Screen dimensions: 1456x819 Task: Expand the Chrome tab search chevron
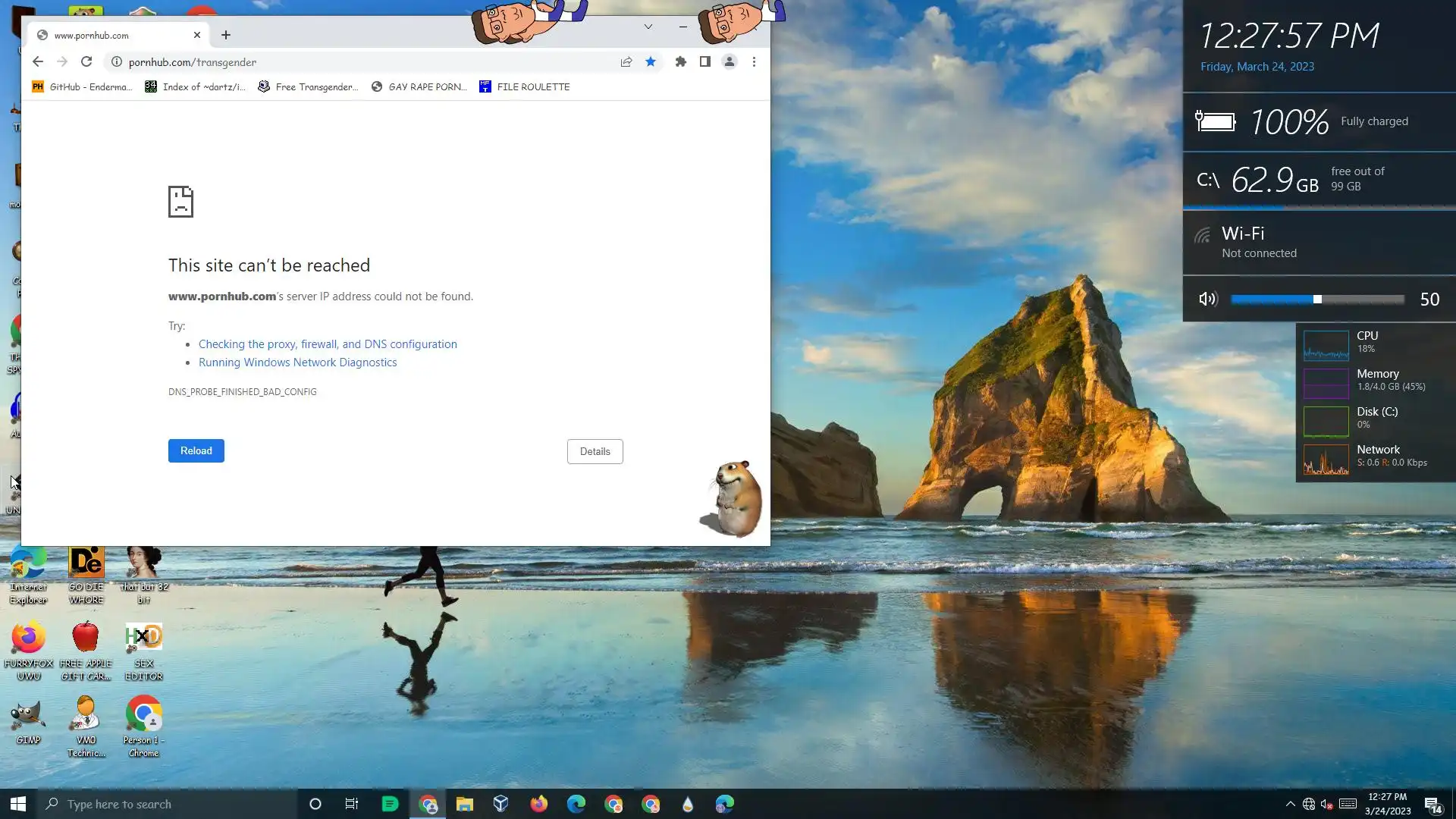coord(648,27)
